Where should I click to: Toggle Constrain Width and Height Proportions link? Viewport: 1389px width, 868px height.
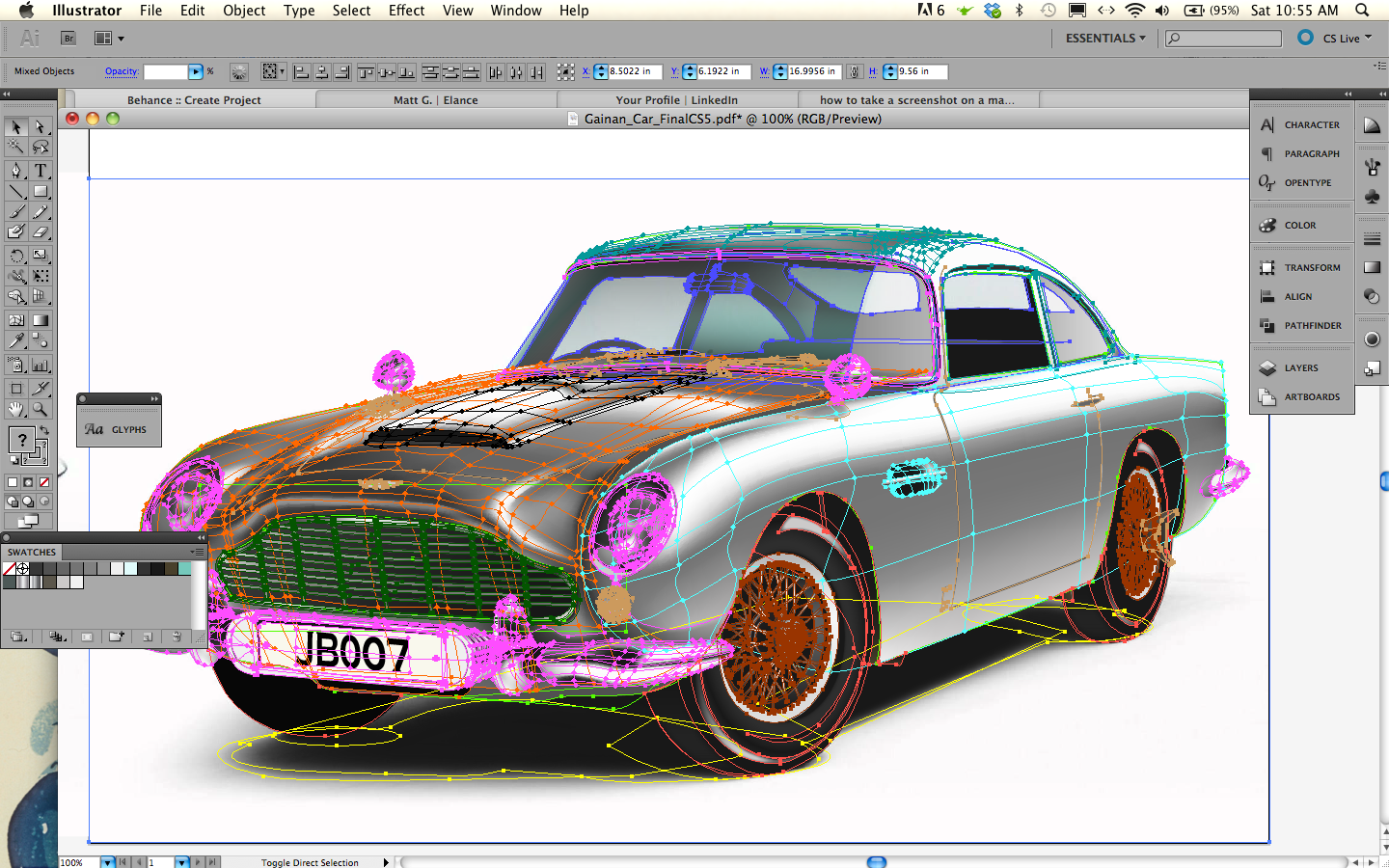point(855,71)
